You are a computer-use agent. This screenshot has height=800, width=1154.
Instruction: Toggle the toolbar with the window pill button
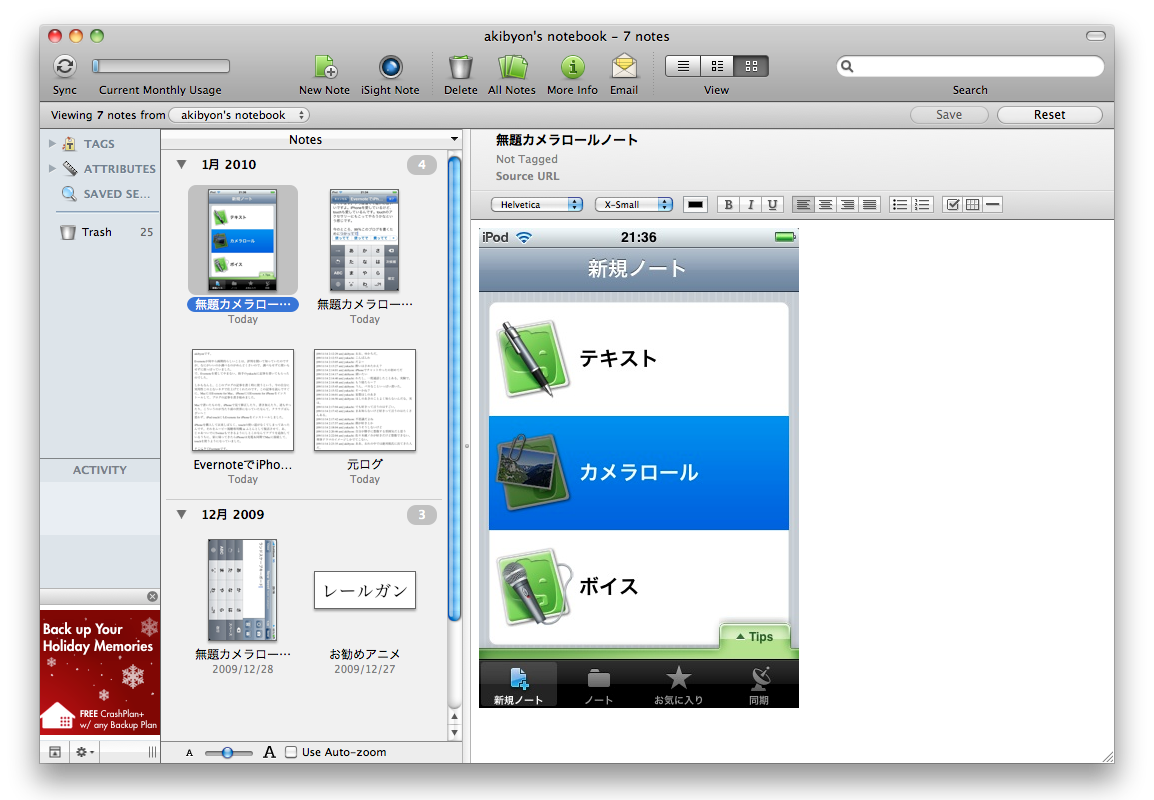[x=1096, y=36]
